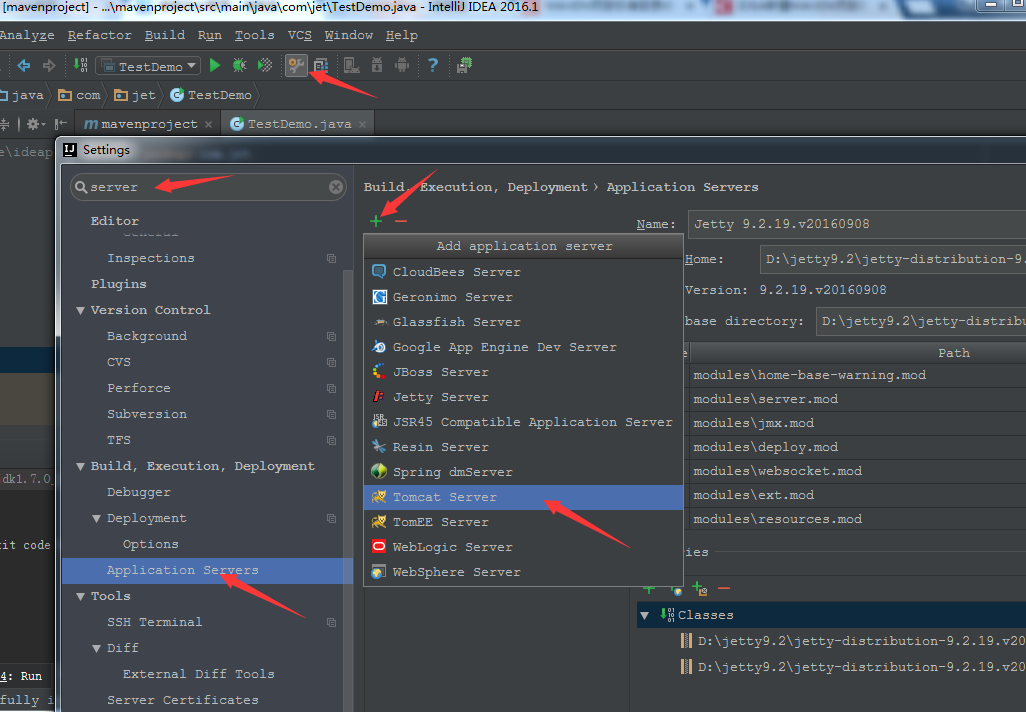Image resolution: width=1026 pixels, height=712 pixels.
Task: Open the Tools menu
Action: (x=255, y=35)
